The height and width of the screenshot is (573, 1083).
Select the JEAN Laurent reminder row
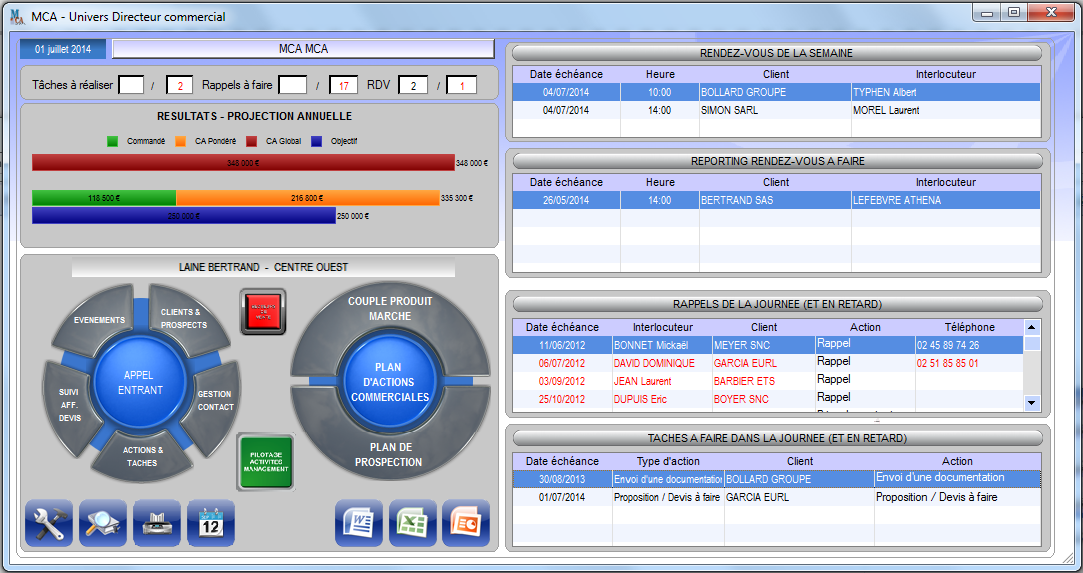(768, 380)
